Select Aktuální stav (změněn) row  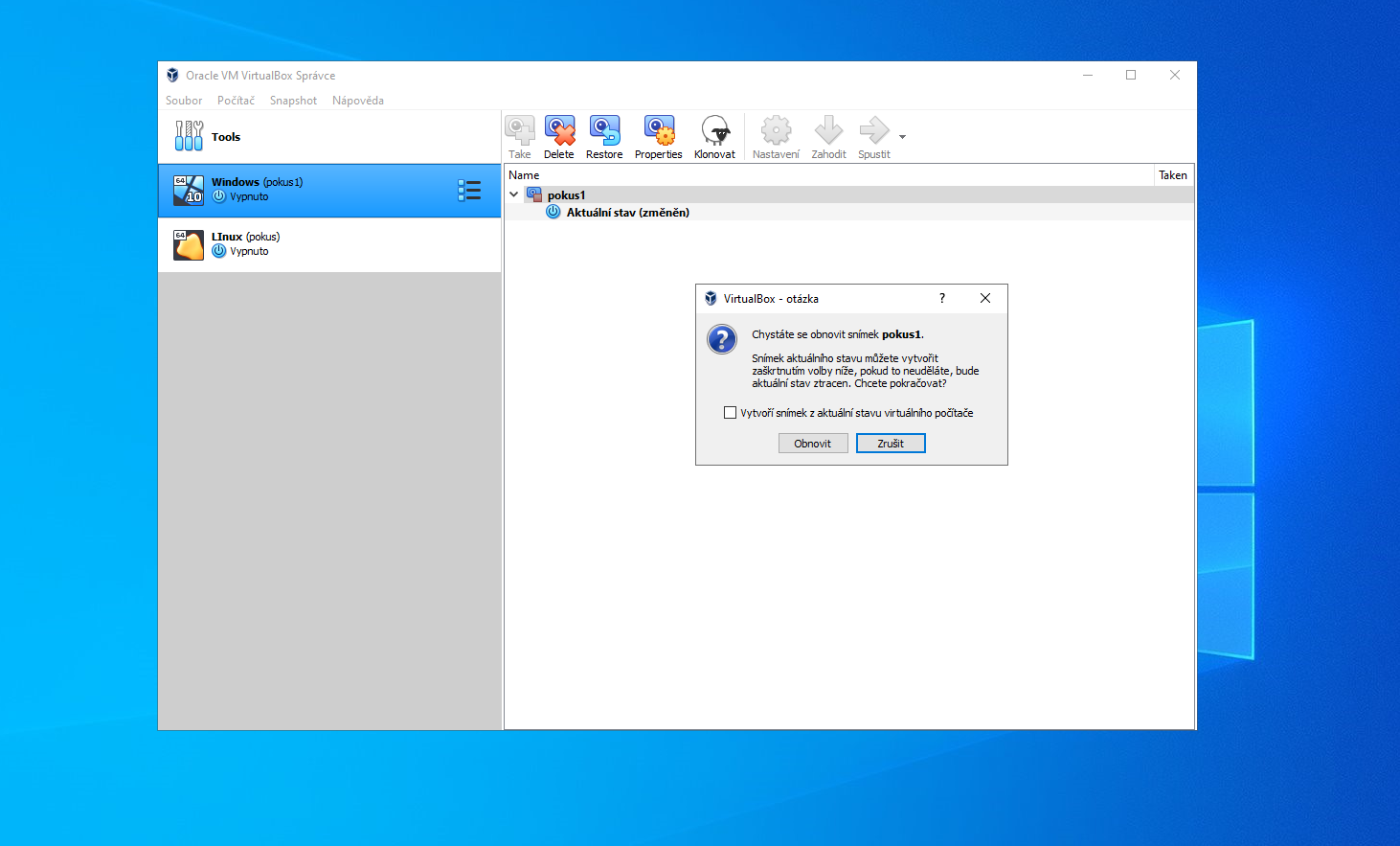tap(849, 212)
